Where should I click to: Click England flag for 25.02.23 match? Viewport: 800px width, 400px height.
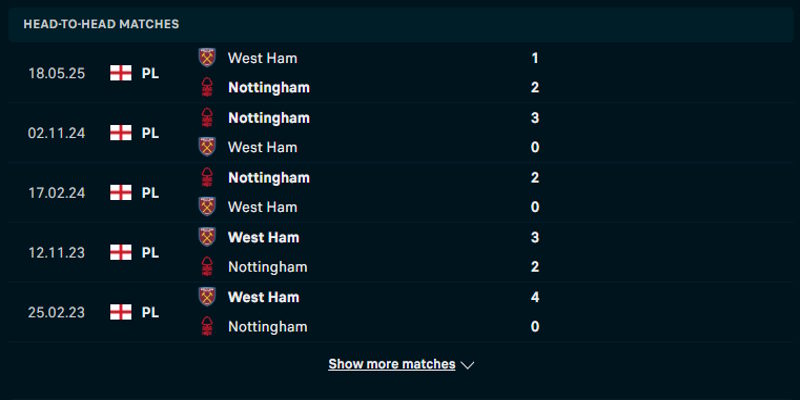click(x=121, y=312)
